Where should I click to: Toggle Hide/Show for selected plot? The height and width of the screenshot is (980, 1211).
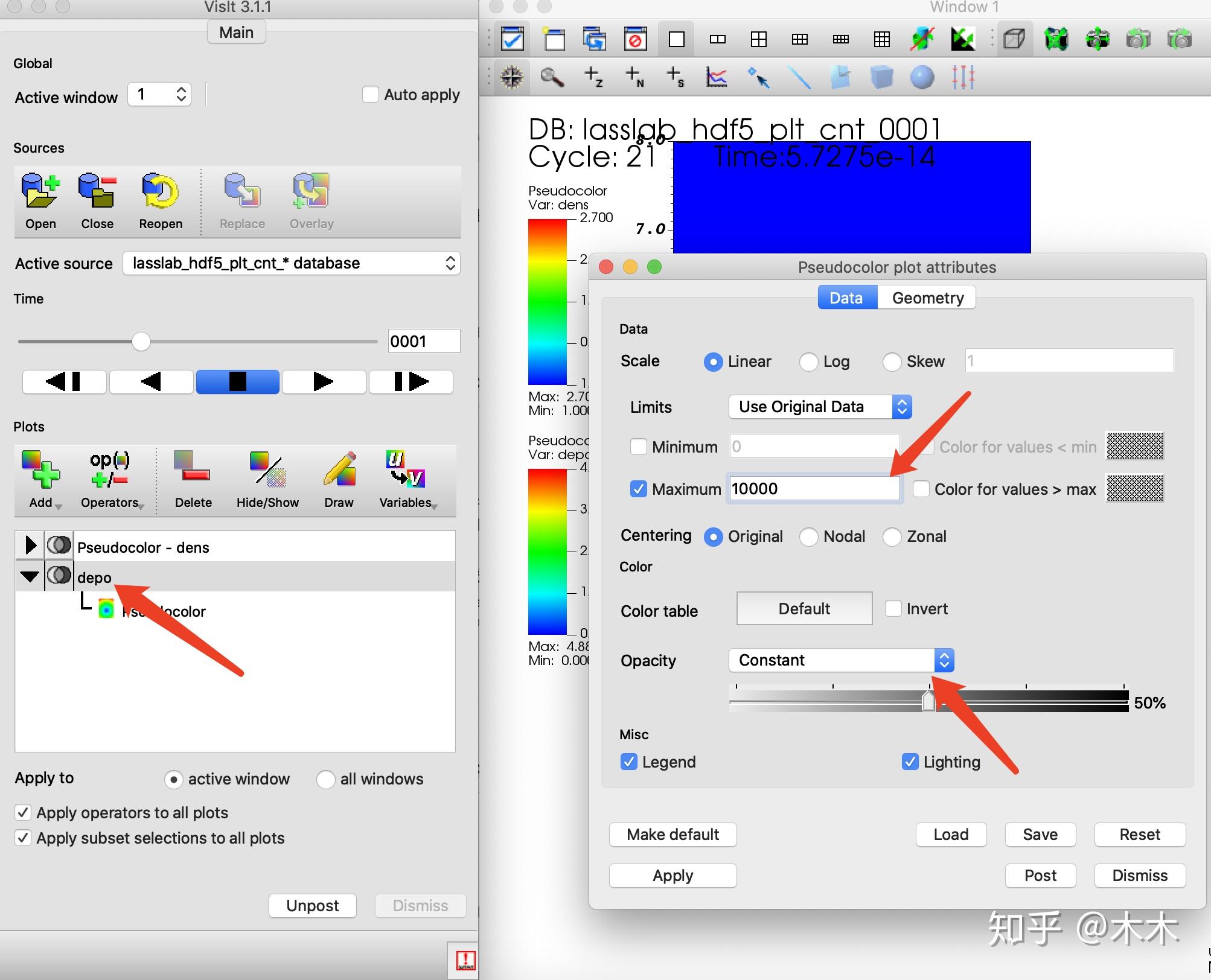click(267, 480)
